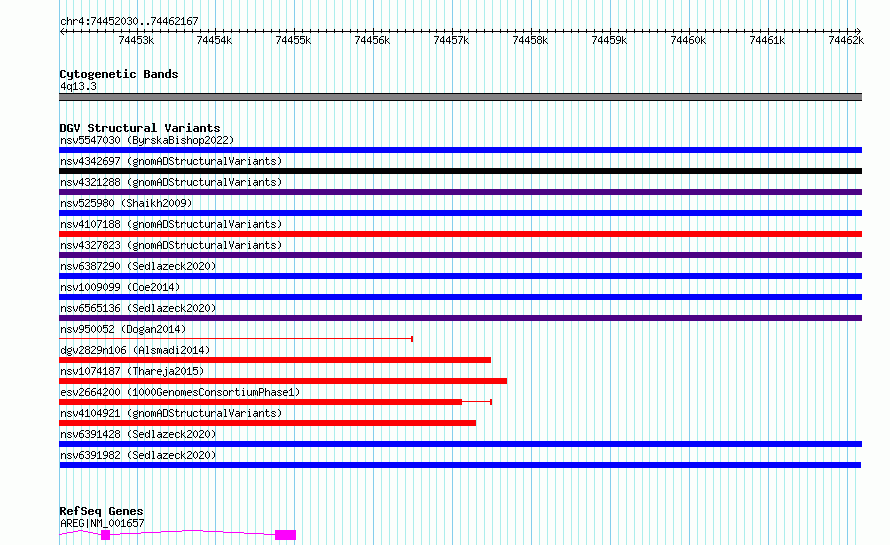Select the blue bar under nsv5547030

(460, 150)
